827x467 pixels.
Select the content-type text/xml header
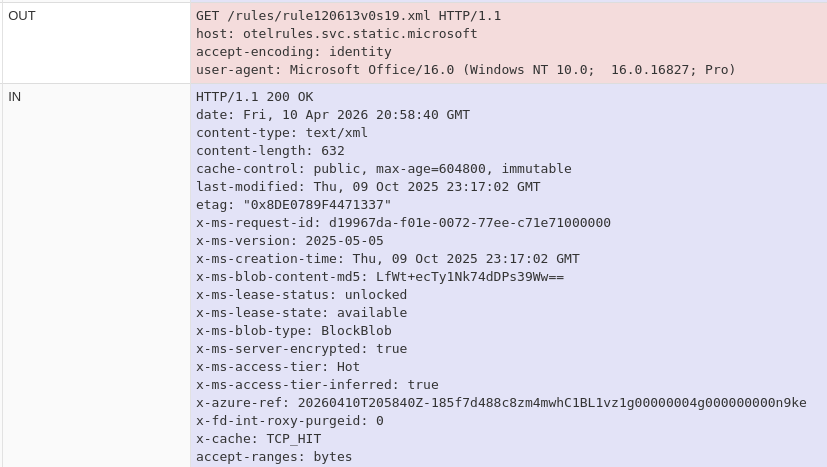pos(281,133)
